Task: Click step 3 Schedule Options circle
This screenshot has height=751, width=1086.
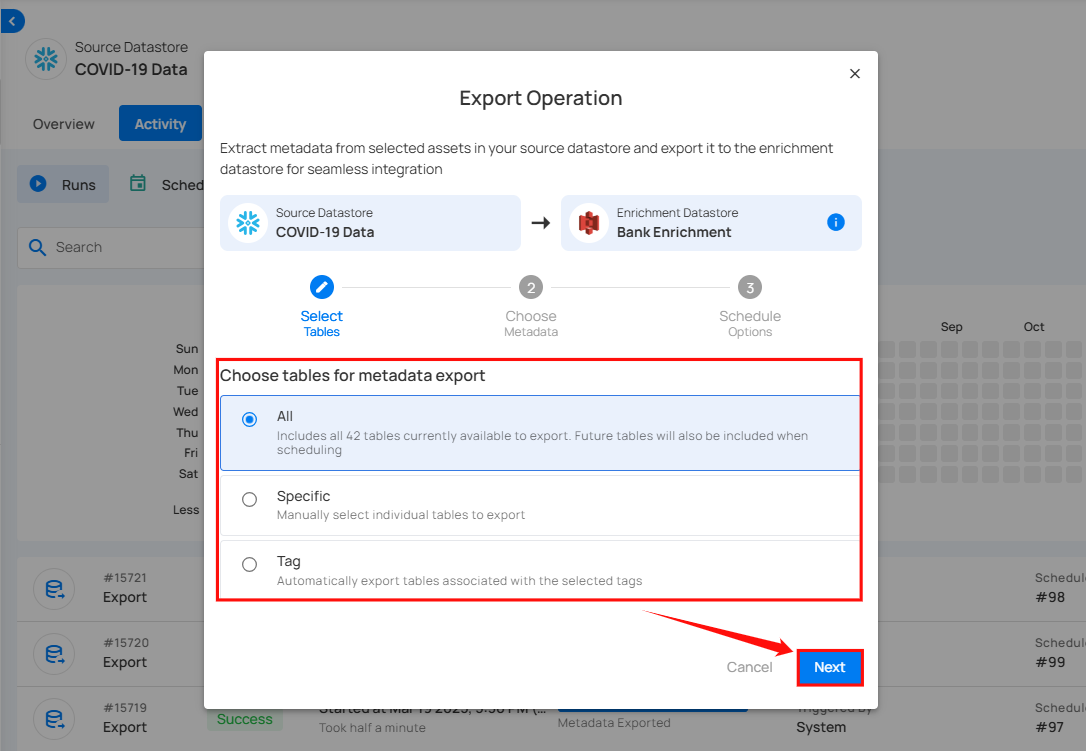Action: tap(749, 288)
